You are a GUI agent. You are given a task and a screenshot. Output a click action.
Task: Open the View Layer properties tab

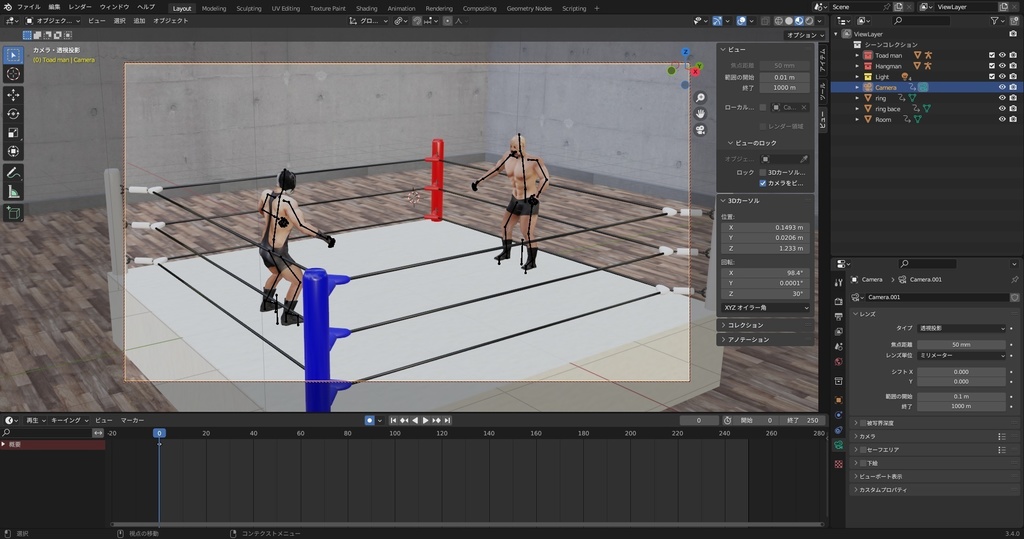coord(839,331)
